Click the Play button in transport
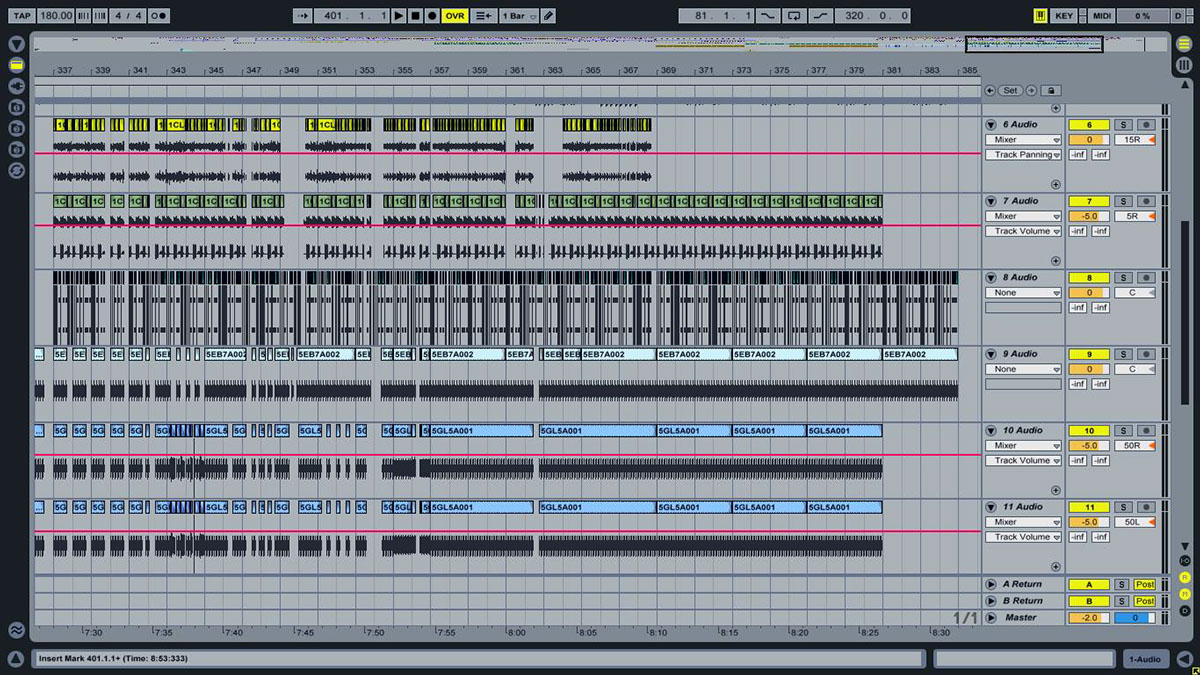 click(399, 16)
